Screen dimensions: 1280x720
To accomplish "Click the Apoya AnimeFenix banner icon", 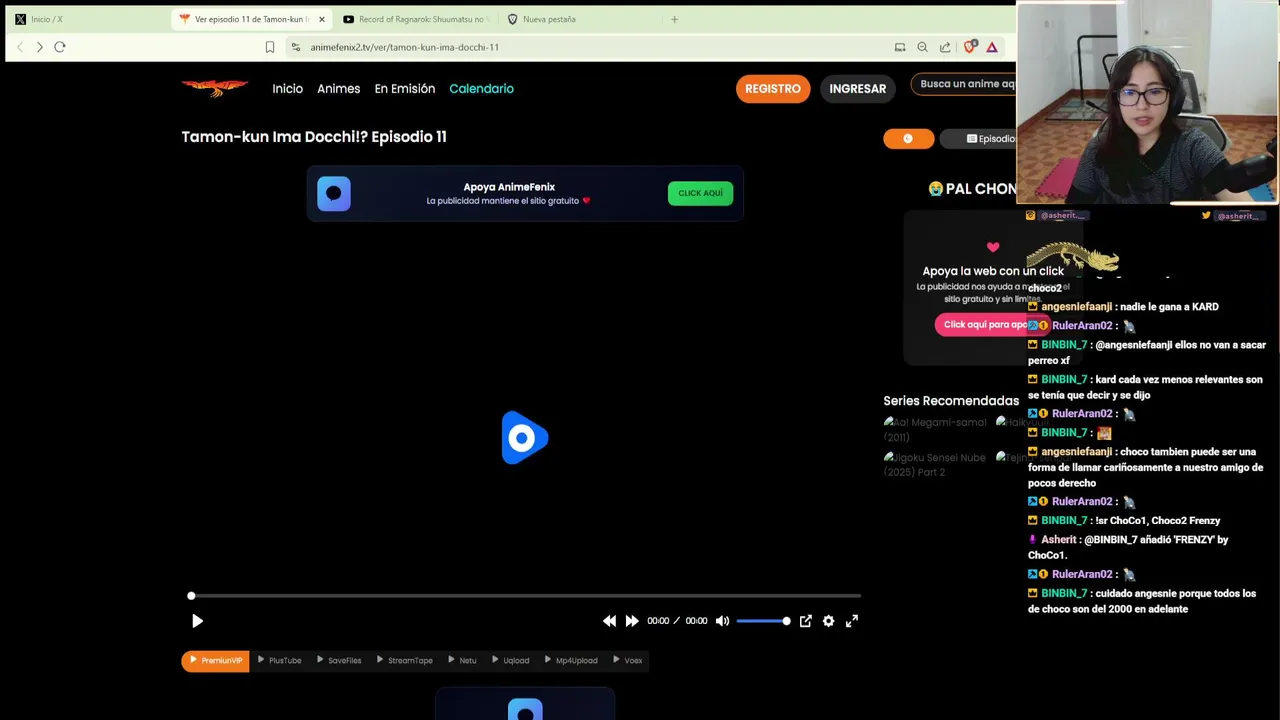I will [x=334, y=193].
